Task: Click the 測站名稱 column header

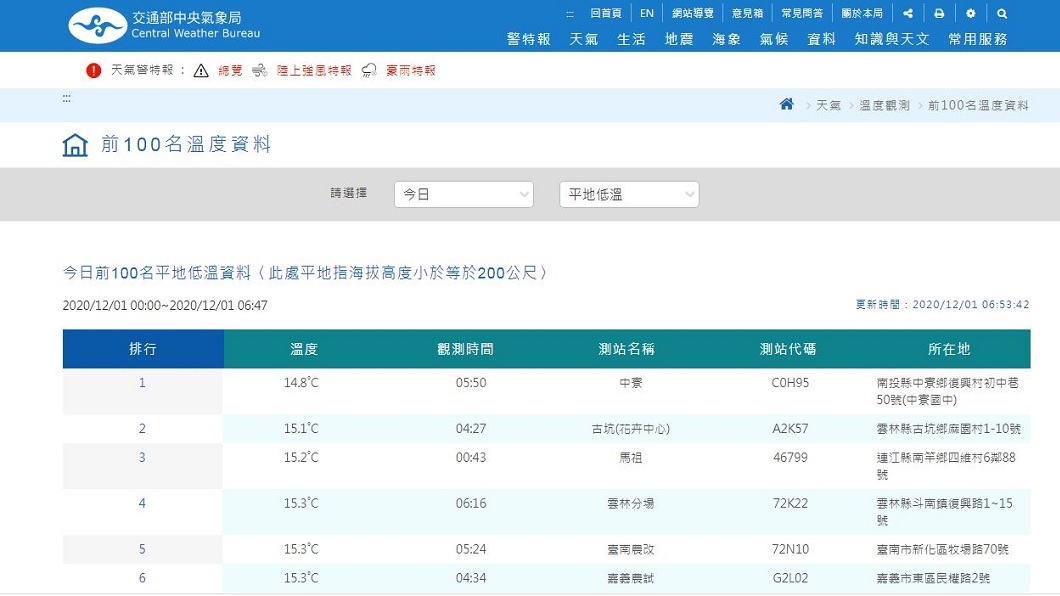Action: 627,349
